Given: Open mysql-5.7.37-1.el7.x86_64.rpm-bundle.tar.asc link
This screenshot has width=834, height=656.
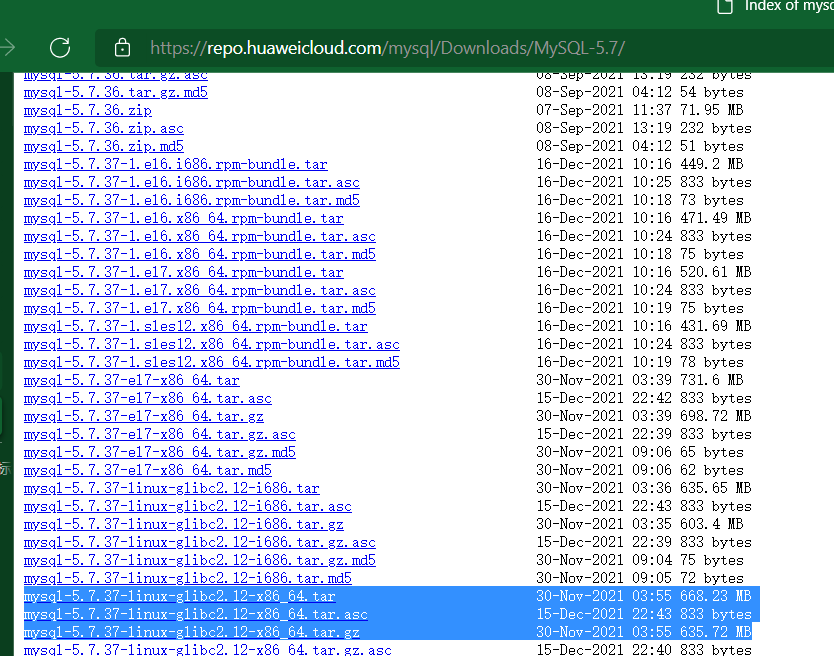Looking at the screenshot, I should click(x=199, y=290).
